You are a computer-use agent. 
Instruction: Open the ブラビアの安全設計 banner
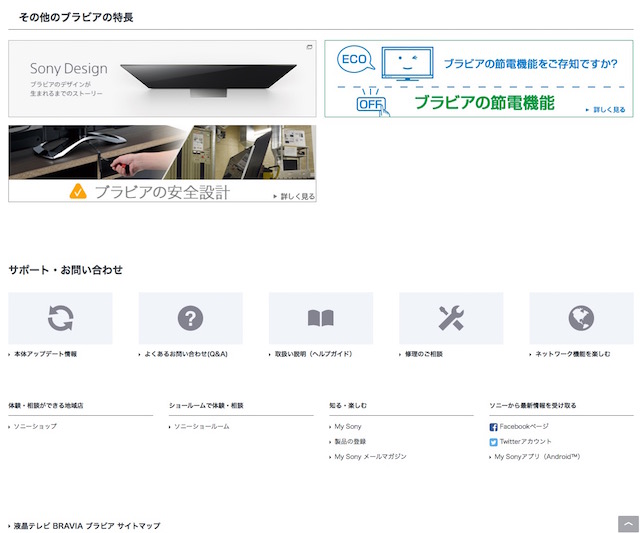tap(162, 163)
